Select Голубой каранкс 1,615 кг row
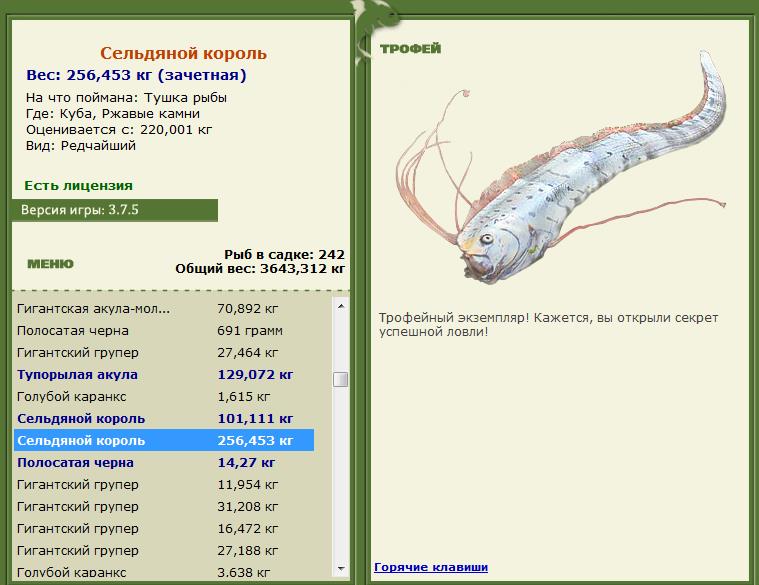This screenshot has width=759, height=585. tap(164, 397)
